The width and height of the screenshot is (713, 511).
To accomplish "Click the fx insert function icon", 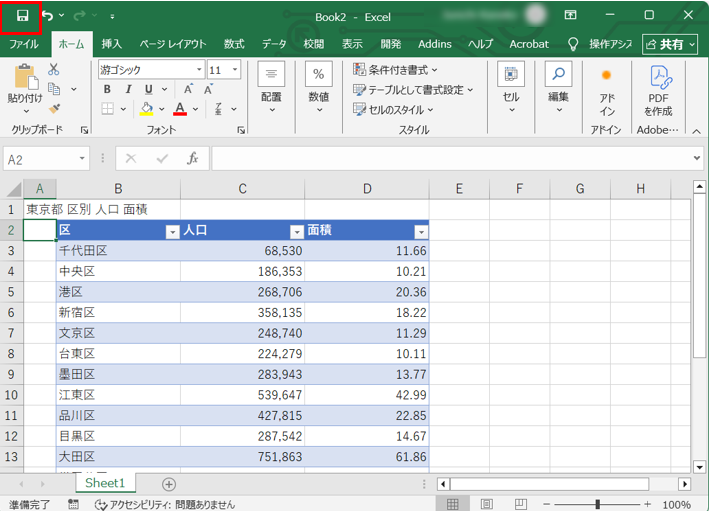I will click(x=192, y=159).
